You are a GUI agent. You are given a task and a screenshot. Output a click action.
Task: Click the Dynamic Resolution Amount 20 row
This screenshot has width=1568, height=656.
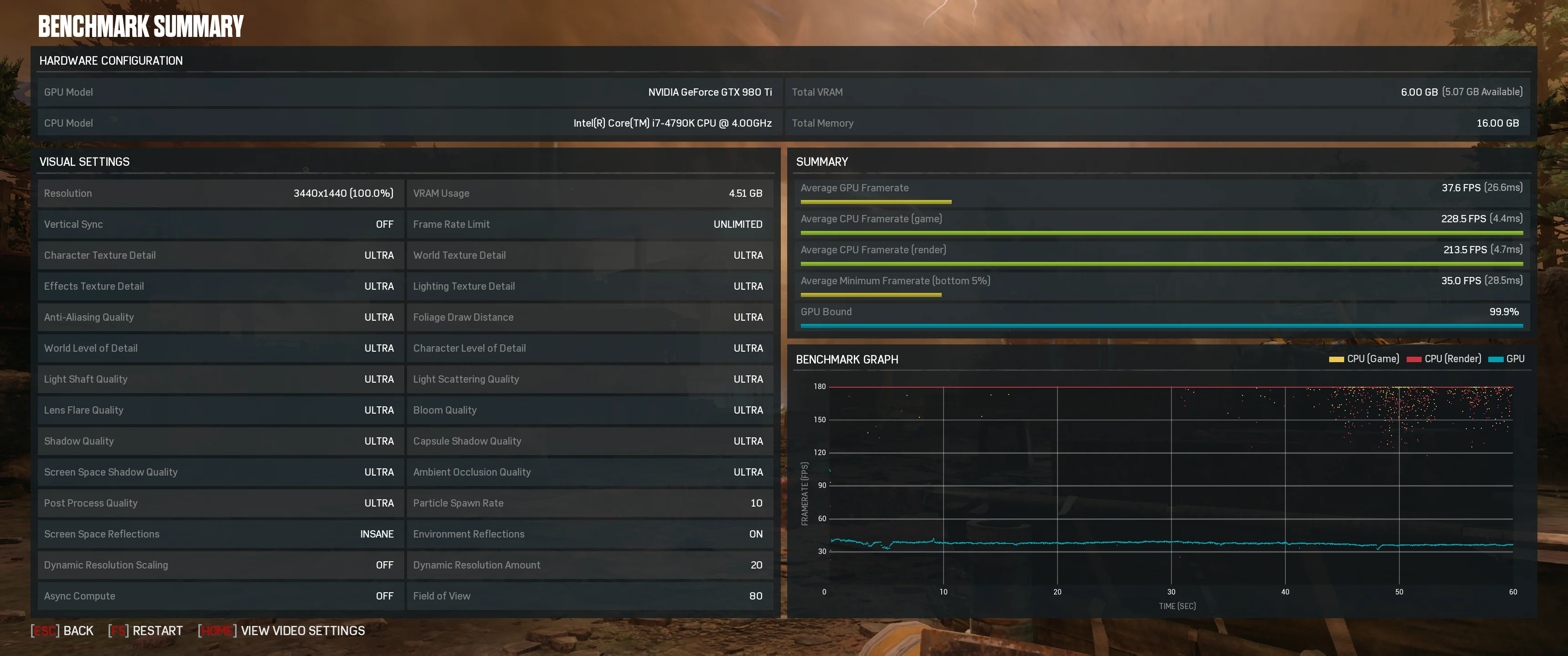[589, 565]
